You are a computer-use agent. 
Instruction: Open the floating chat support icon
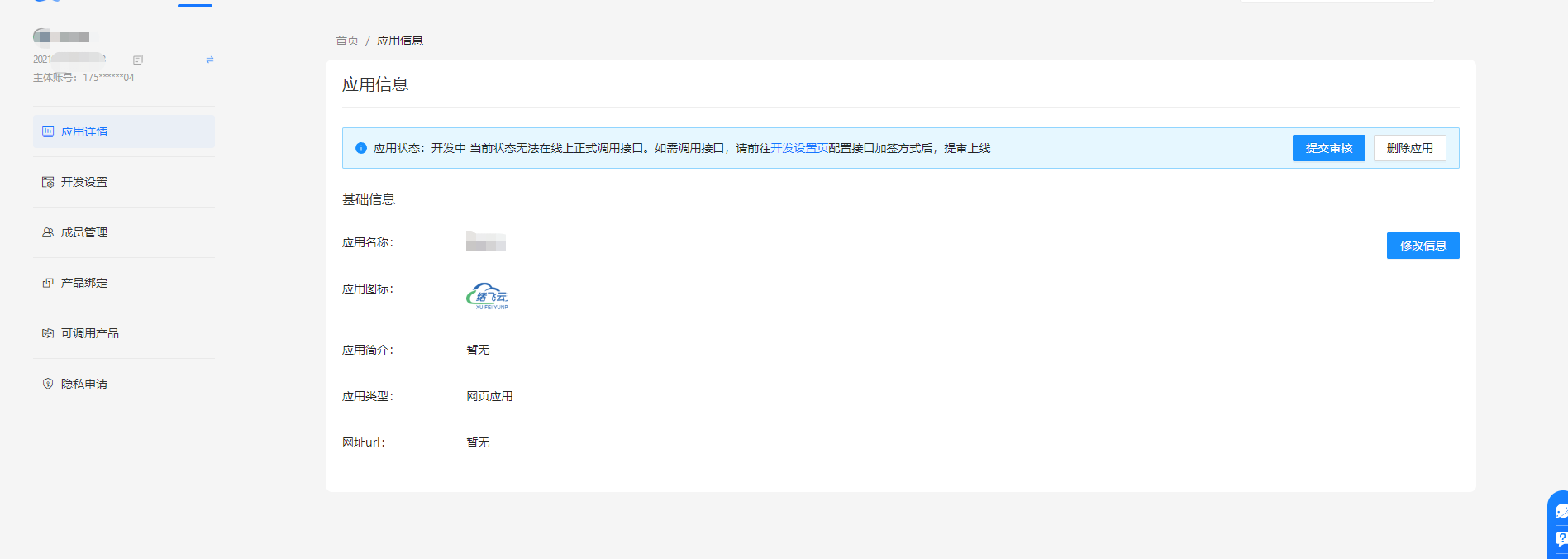1560,511
